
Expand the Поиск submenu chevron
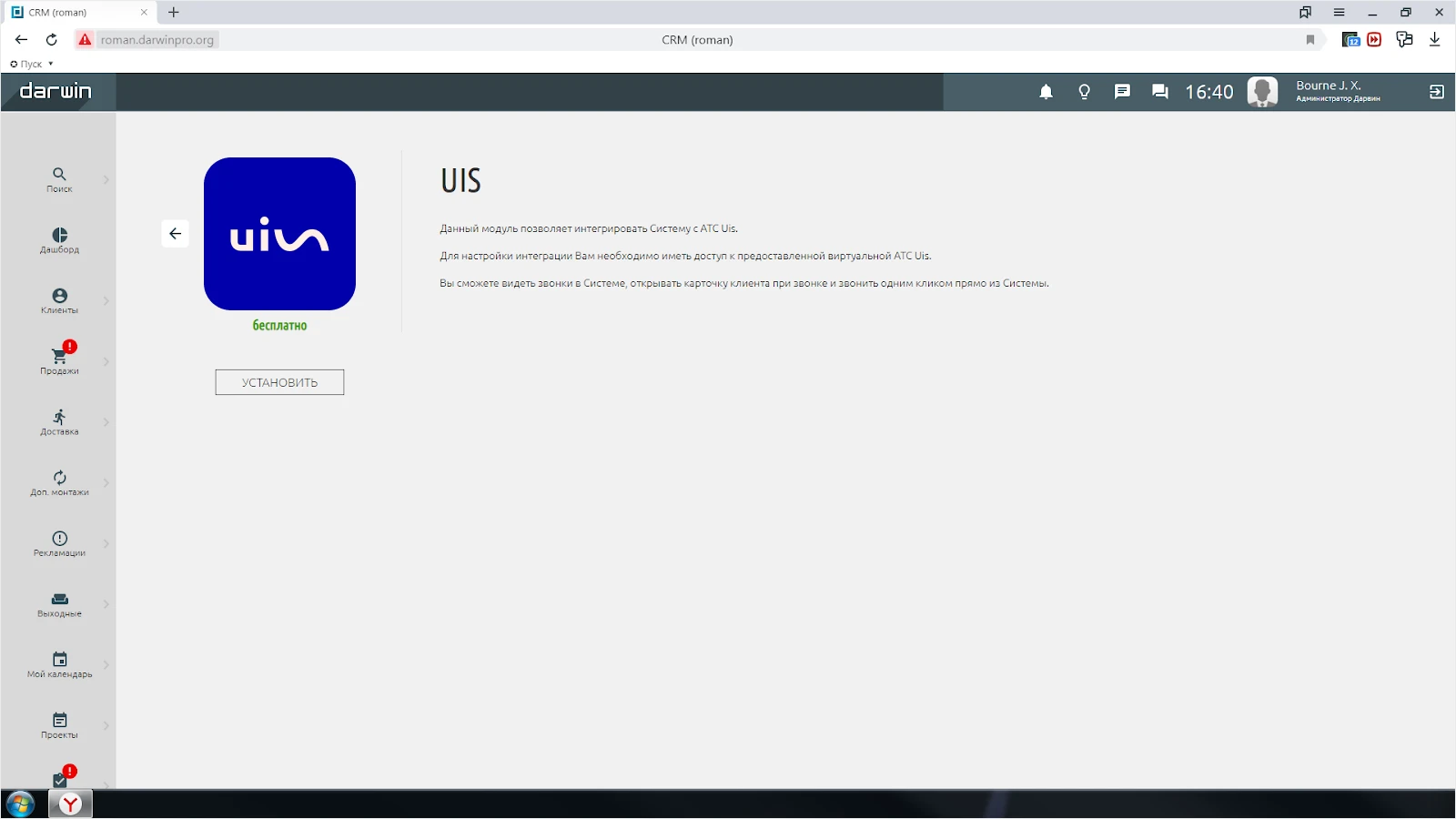tap(106, 179)
